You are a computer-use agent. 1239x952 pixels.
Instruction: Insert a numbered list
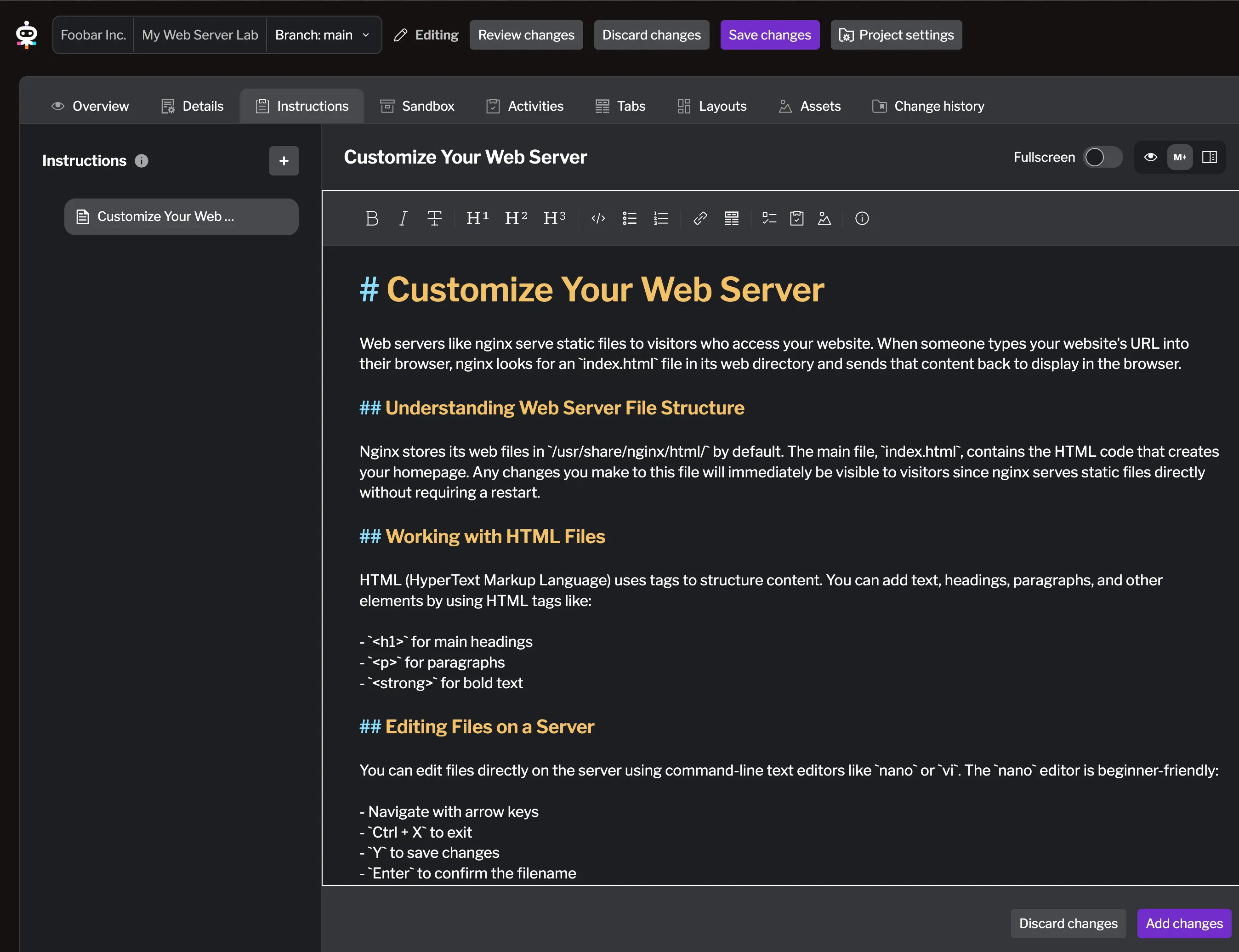[661, 218]
